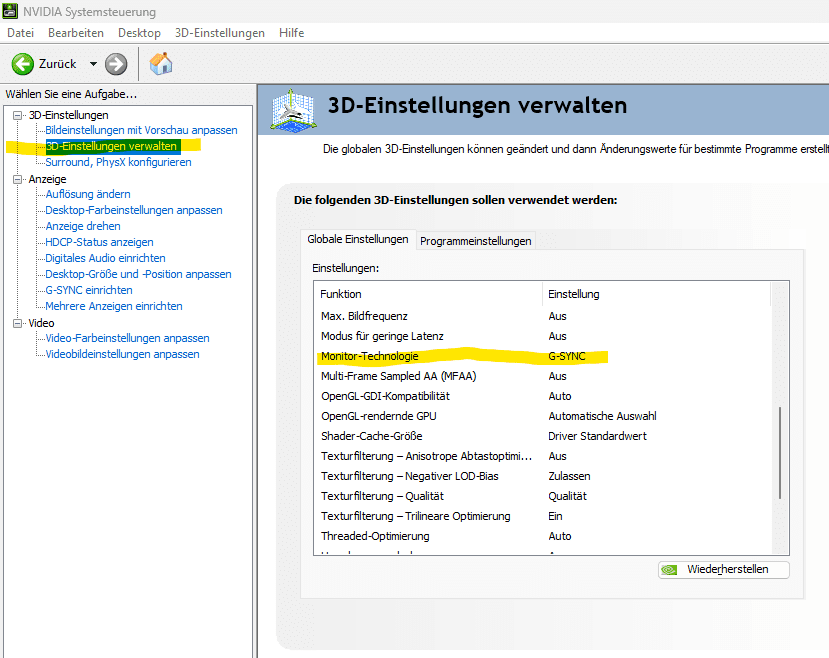Click the Driver Standardwert value

(597, 436)
